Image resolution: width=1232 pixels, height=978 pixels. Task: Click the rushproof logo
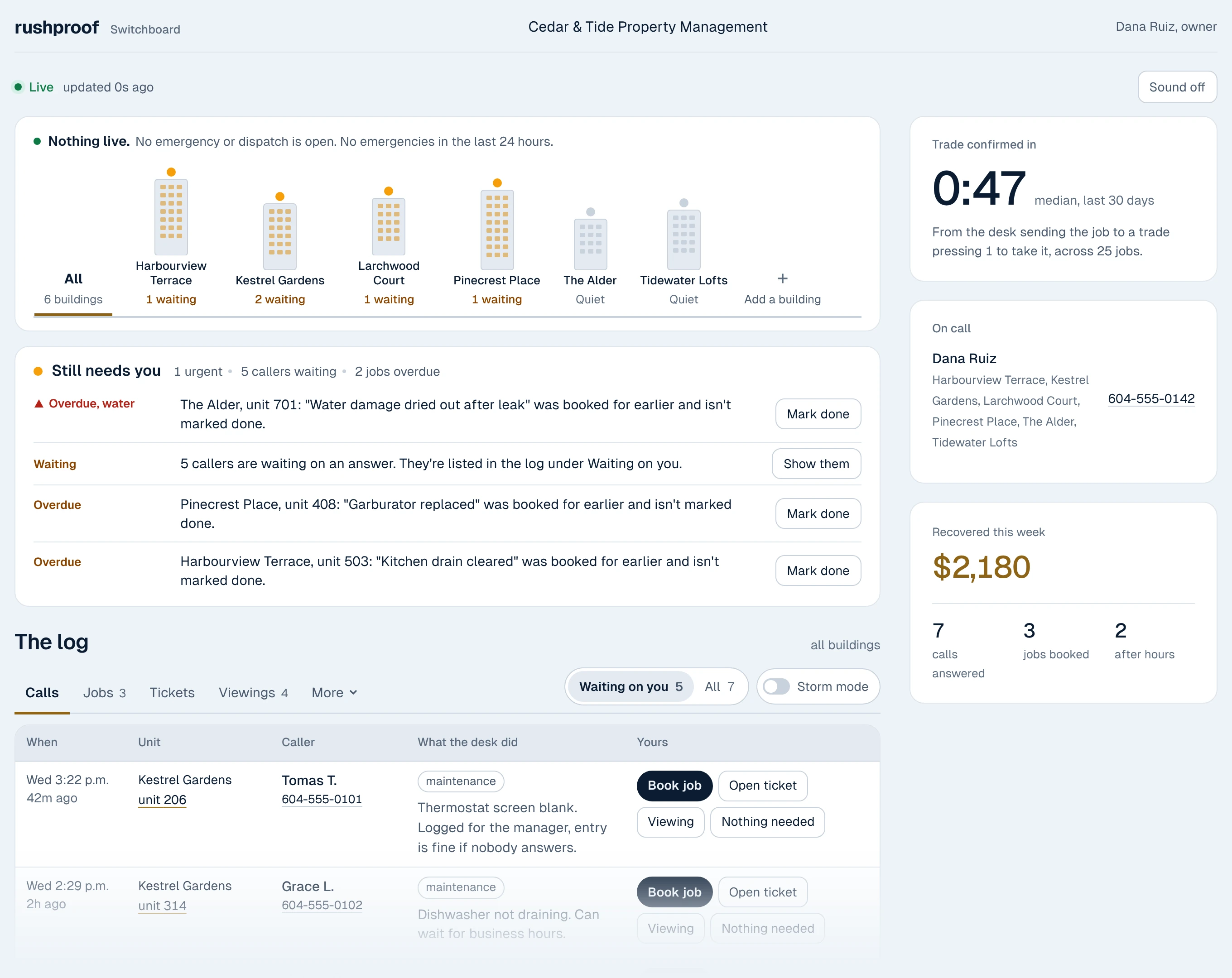pos(57,28)
